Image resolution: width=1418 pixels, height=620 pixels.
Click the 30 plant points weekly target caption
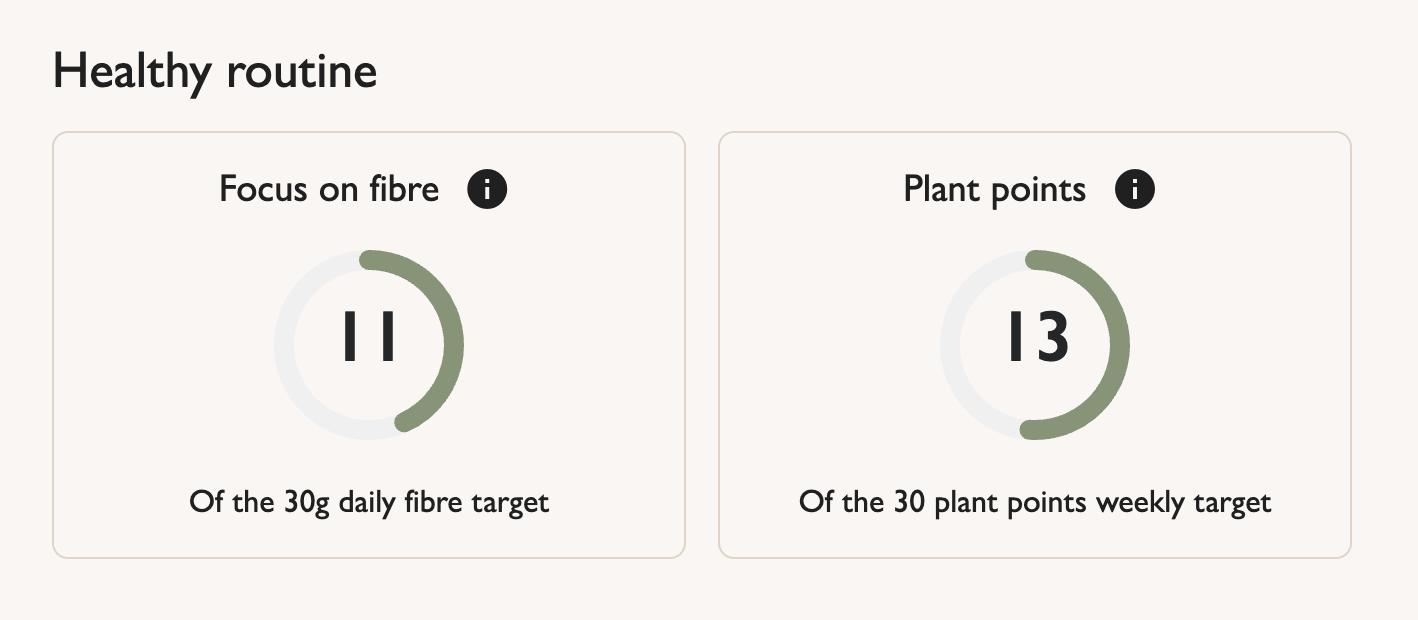[1035, 501]
